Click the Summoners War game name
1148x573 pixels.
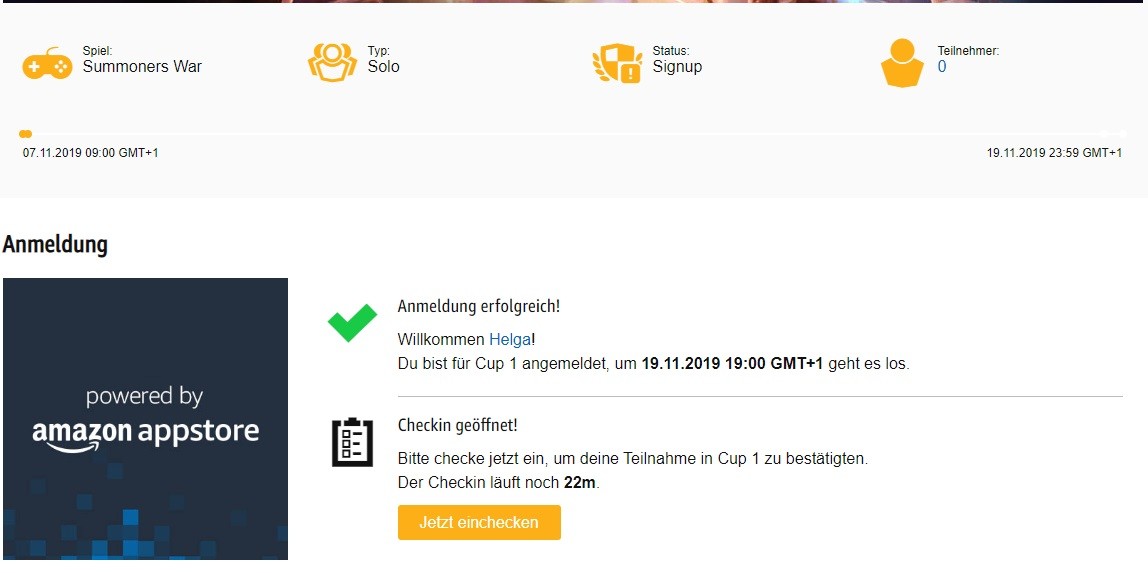(142, 67)
